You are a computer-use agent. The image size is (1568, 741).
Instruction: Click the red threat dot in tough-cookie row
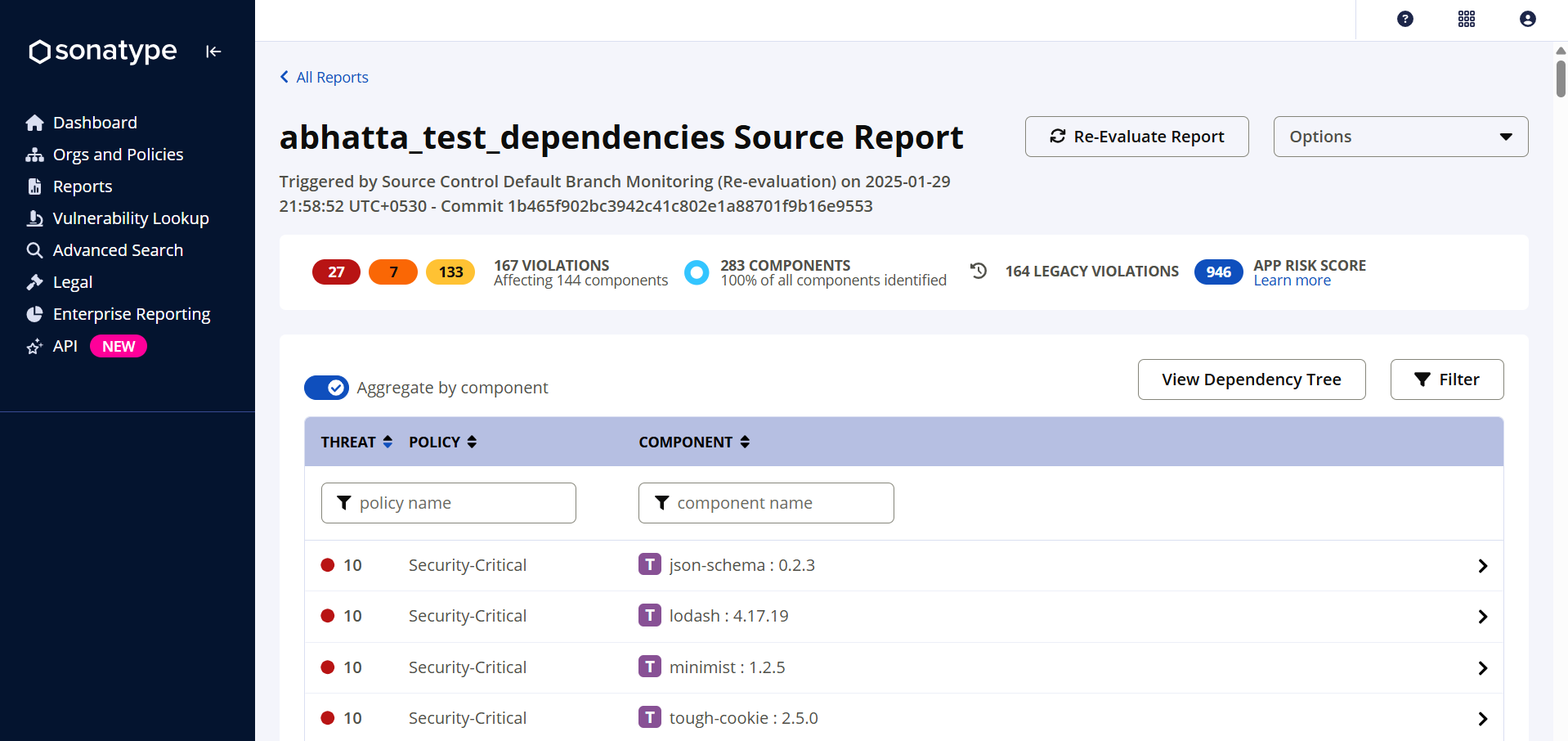(x=328, y=718)
